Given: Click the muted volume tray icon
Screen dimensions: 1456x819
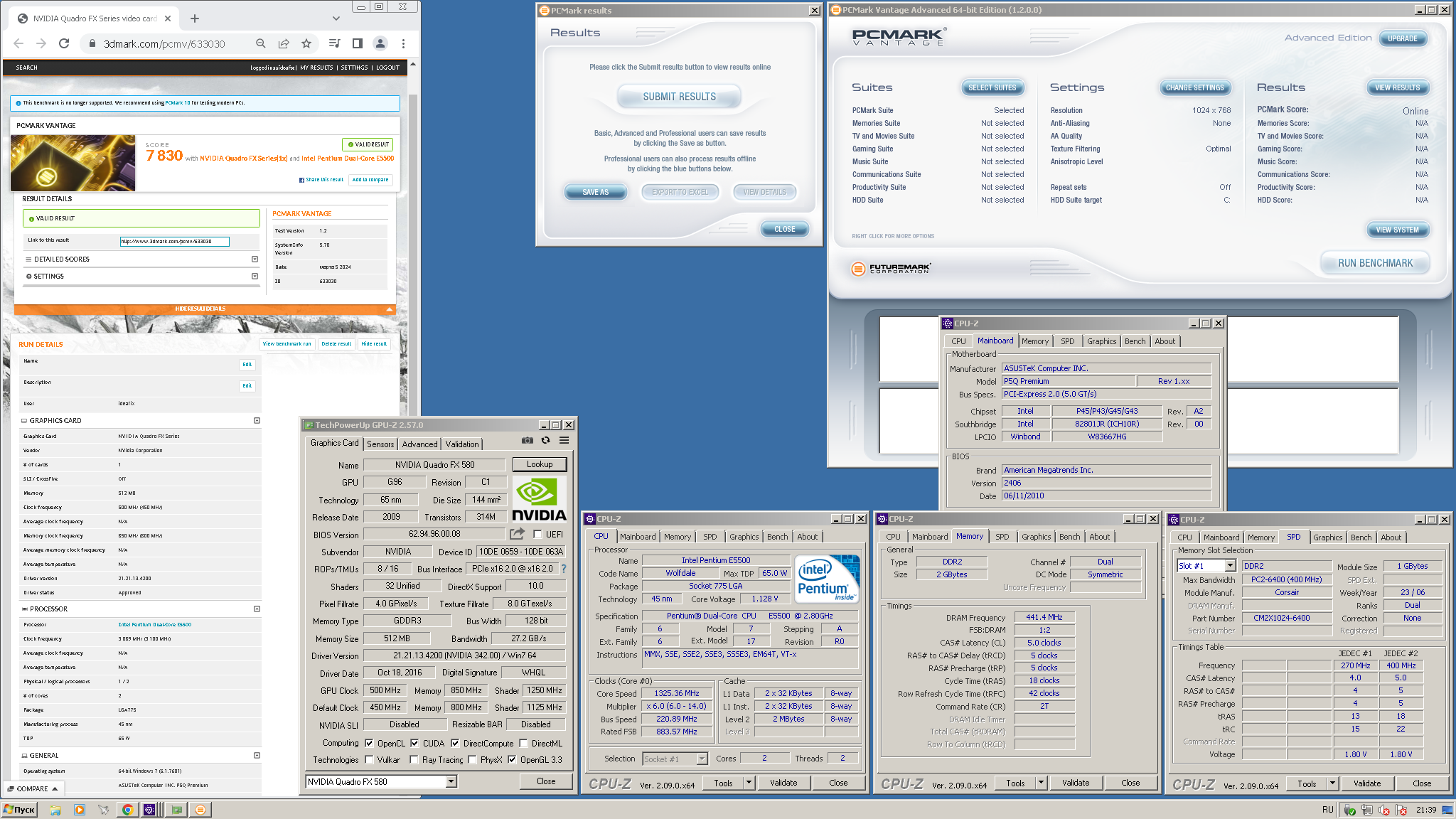Looking at the screenshot, I should click(1384, 810).
